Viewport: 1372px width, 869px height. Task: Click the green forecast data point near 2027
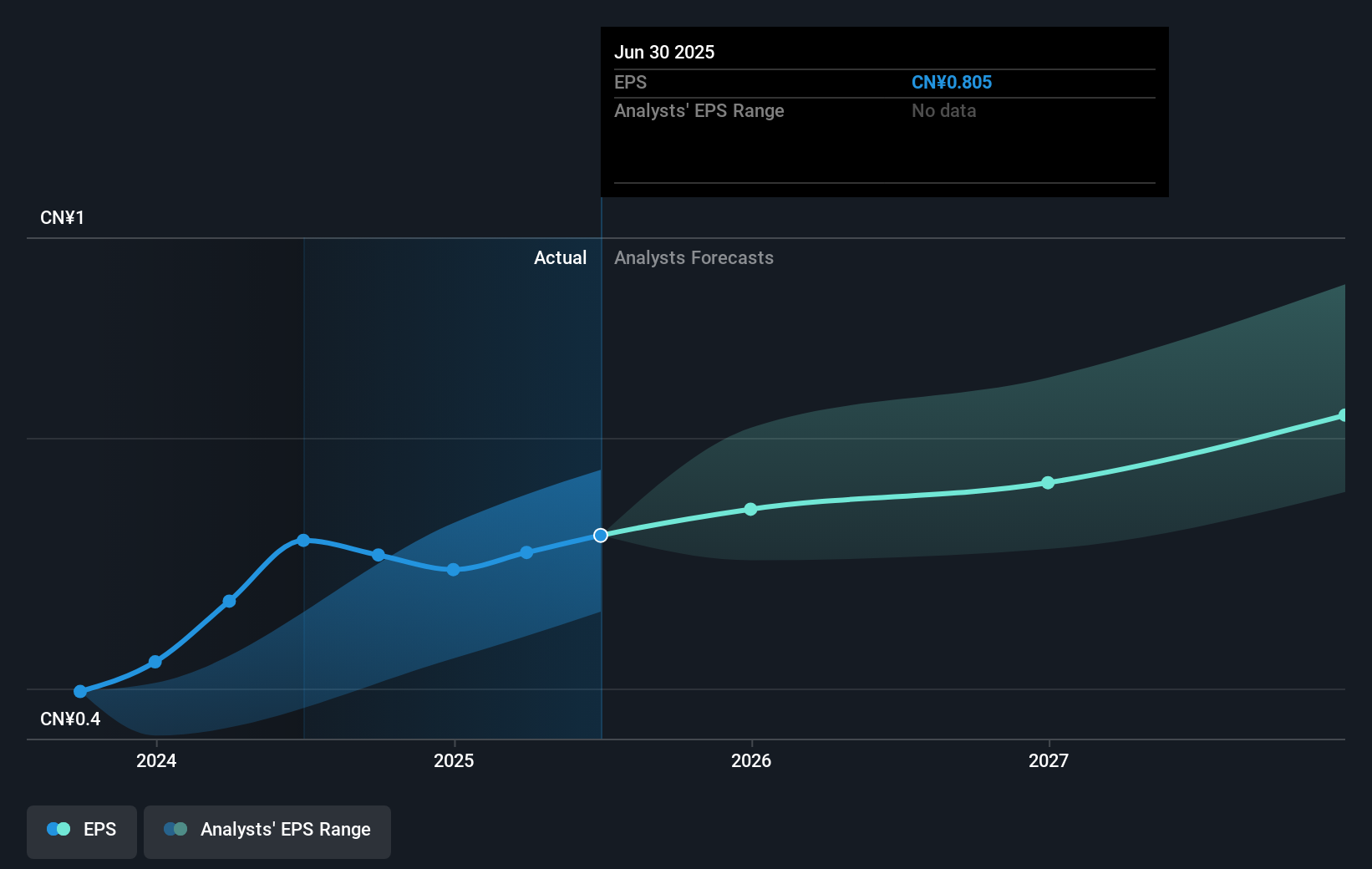pyautogui.click(x=1048, y=483)
